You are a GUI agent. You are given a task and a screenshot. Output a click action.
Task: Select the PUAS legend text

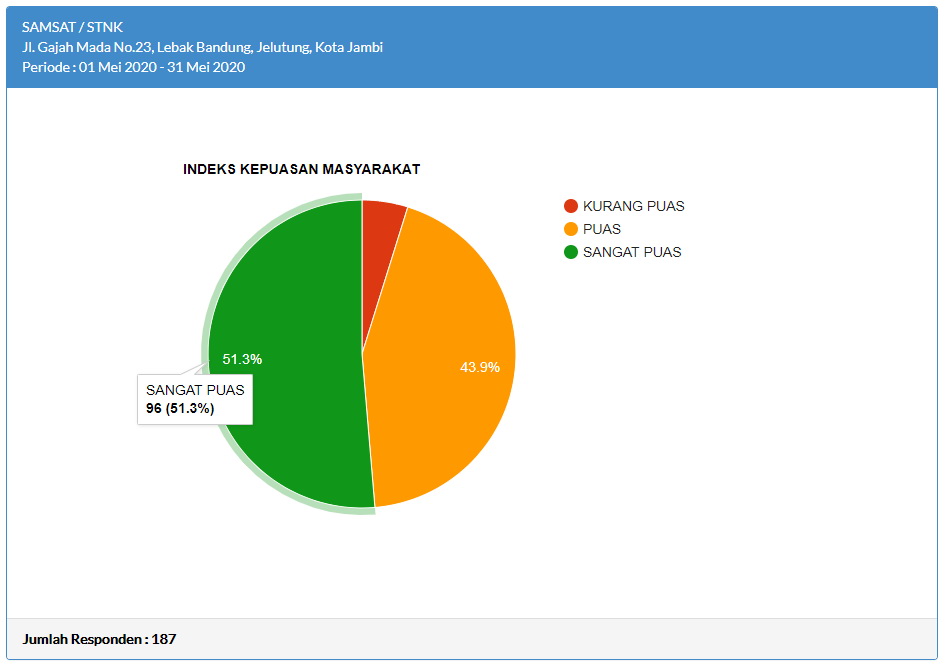[x=601, y=229]
